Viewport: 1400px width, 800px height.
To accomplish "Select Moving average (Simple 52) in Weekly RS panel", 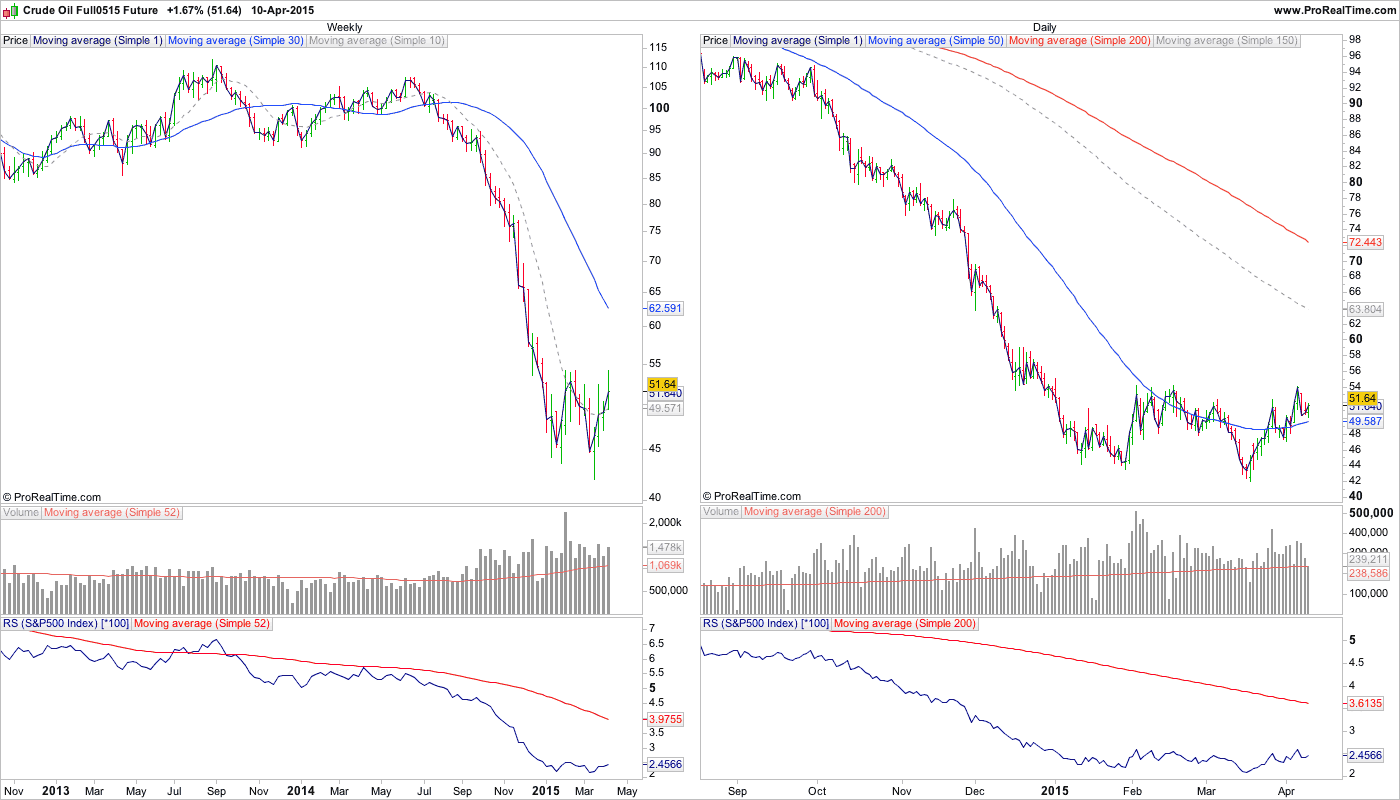I will (201, 623).
